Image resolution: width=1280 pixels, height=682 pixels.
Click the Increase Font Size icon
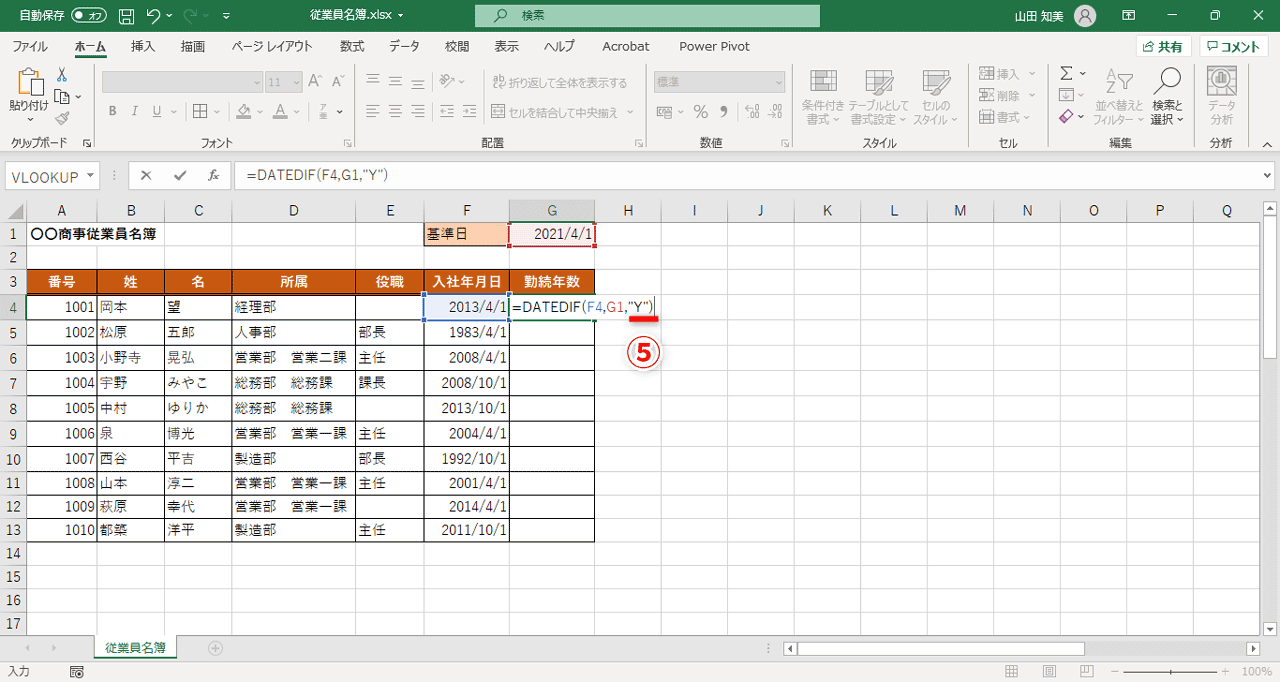[x=315, y=82]
